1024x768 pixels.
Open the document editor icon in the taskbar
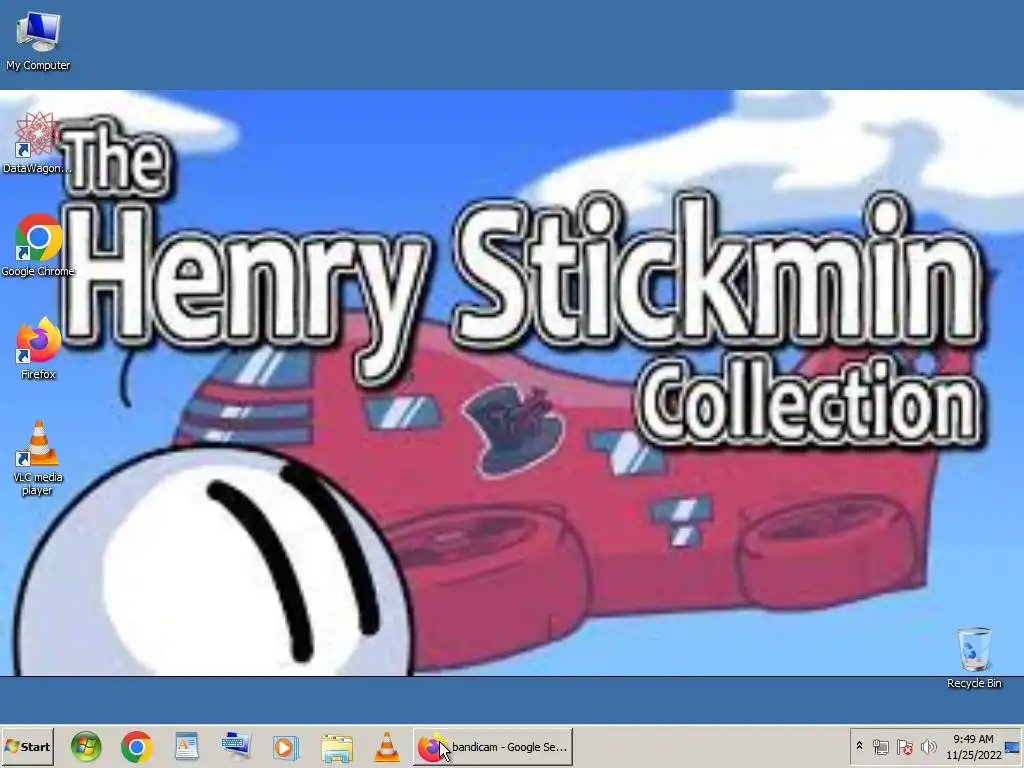coord(186,747)
